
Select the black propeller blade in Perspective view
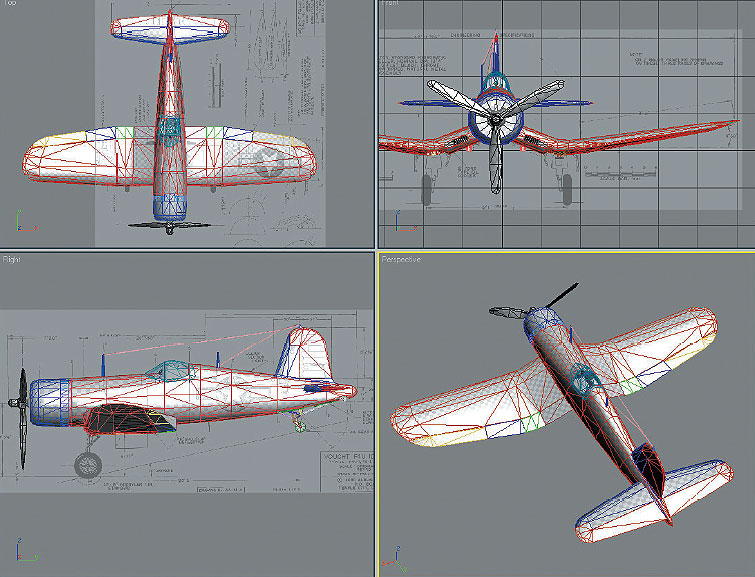pos(562,294)
